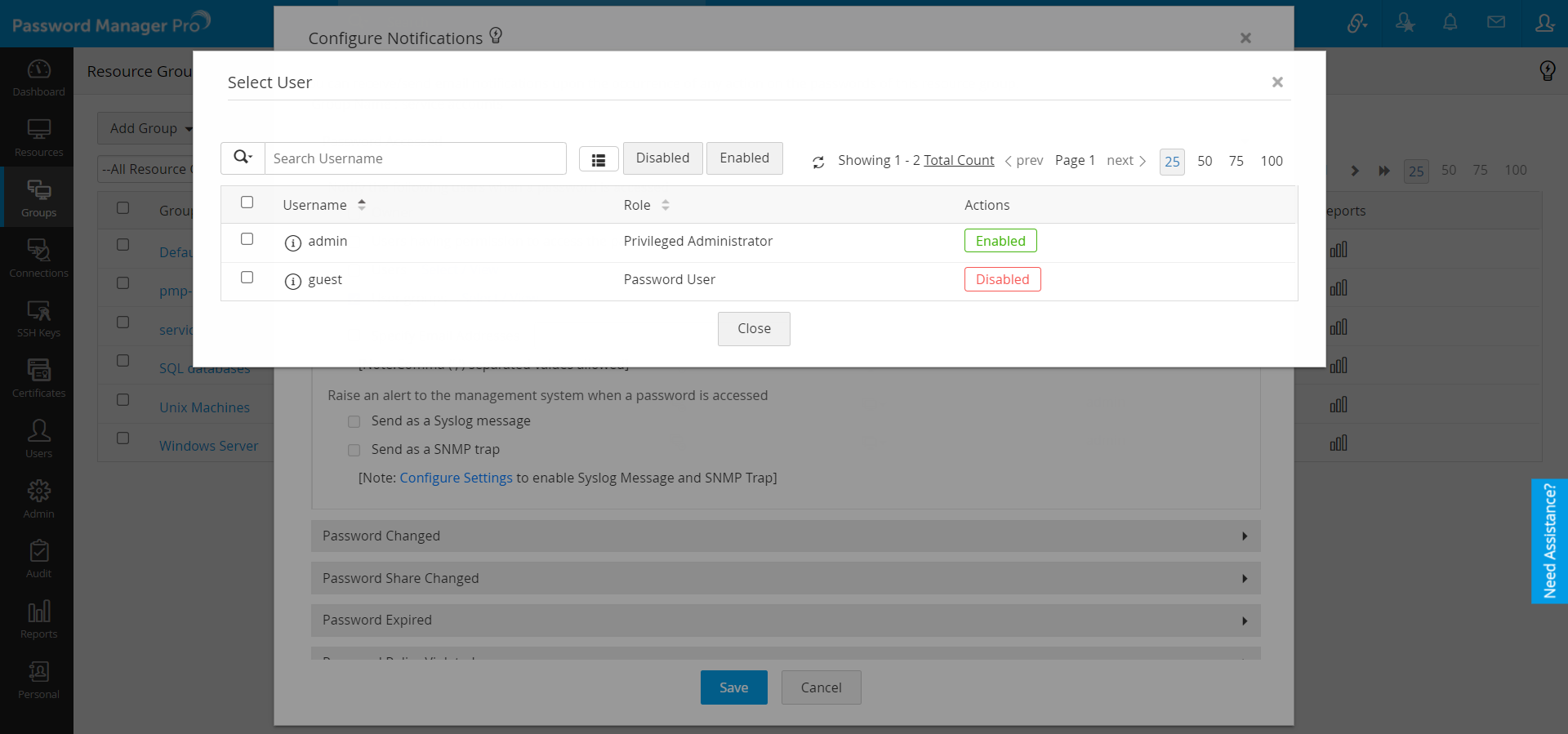Tick the admin user checkbox
This screenshot has width=1568, height=734.
[x=247, y=239]
